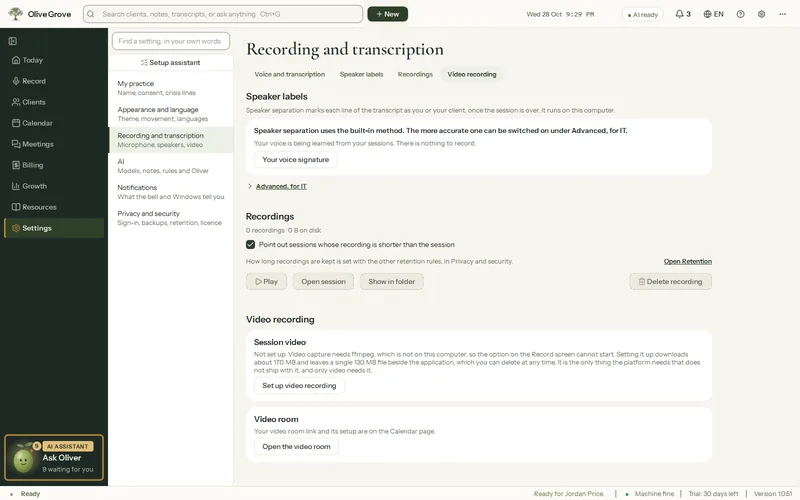Click the AI ready status indicator

(x=642, y=14)
